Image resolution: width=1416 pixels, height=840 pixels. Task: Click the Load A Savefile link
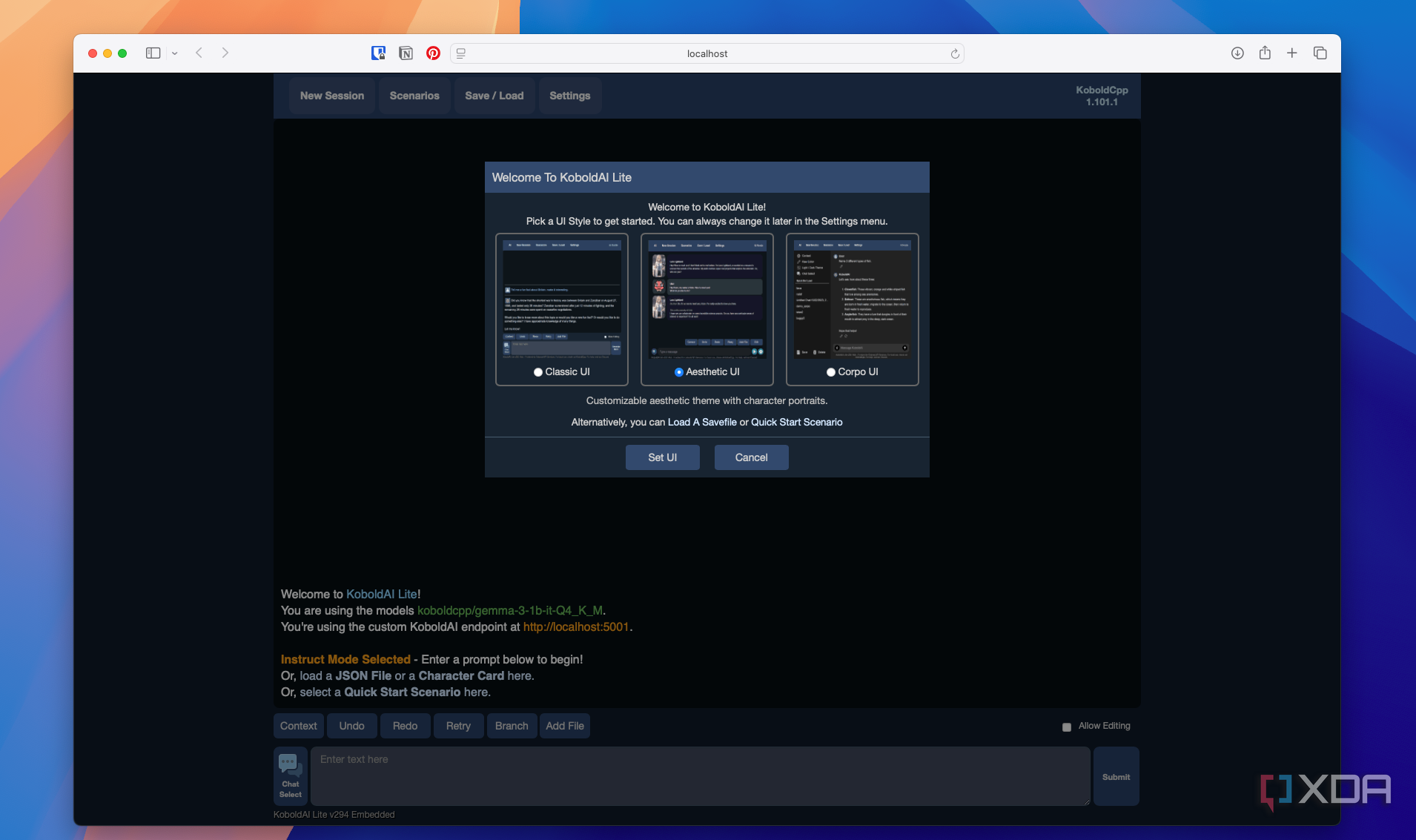pyautogui.click(x=702, y=422)
